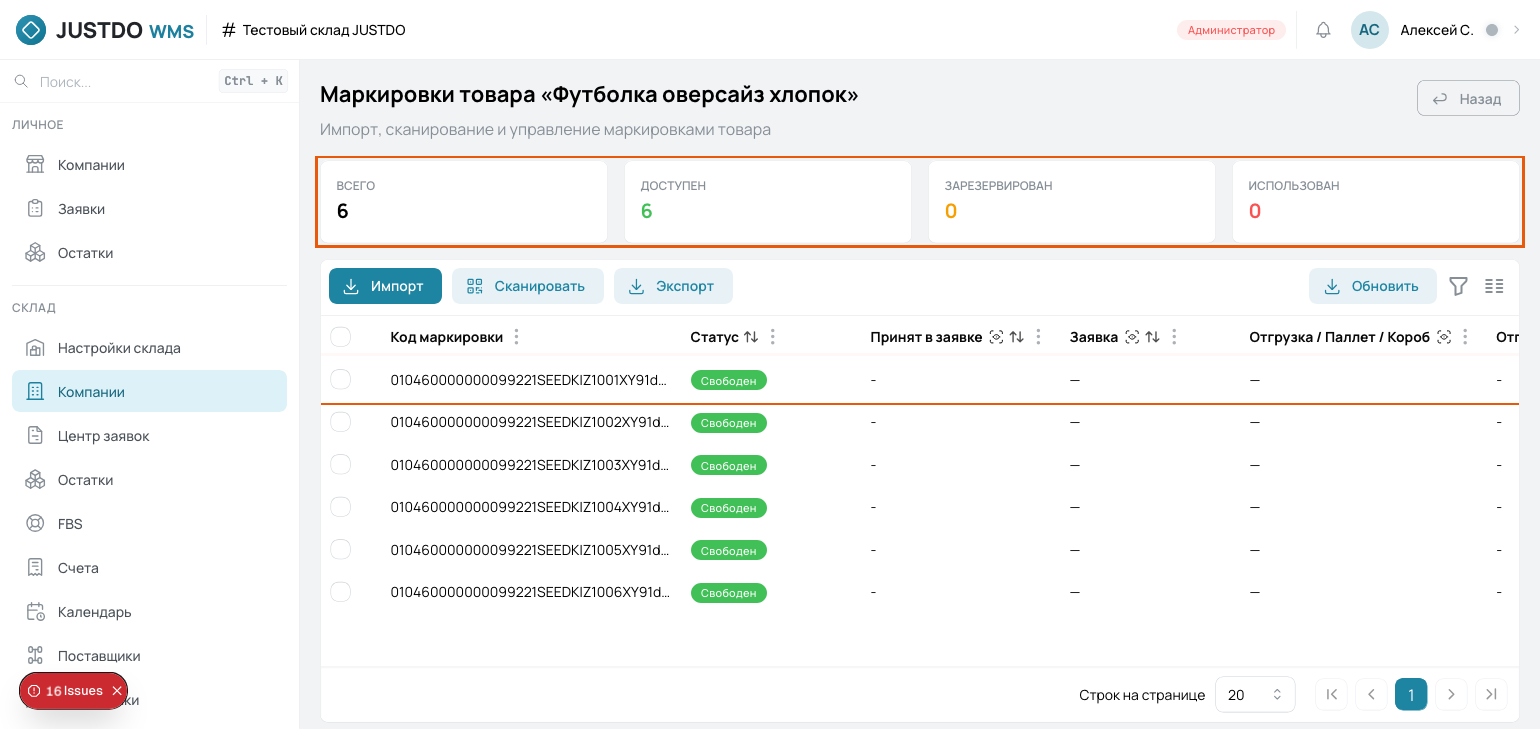The width and height of the screenshot is (1540, 729).
Task: Open the table filter funnel icon
Action: point(1458,286)
